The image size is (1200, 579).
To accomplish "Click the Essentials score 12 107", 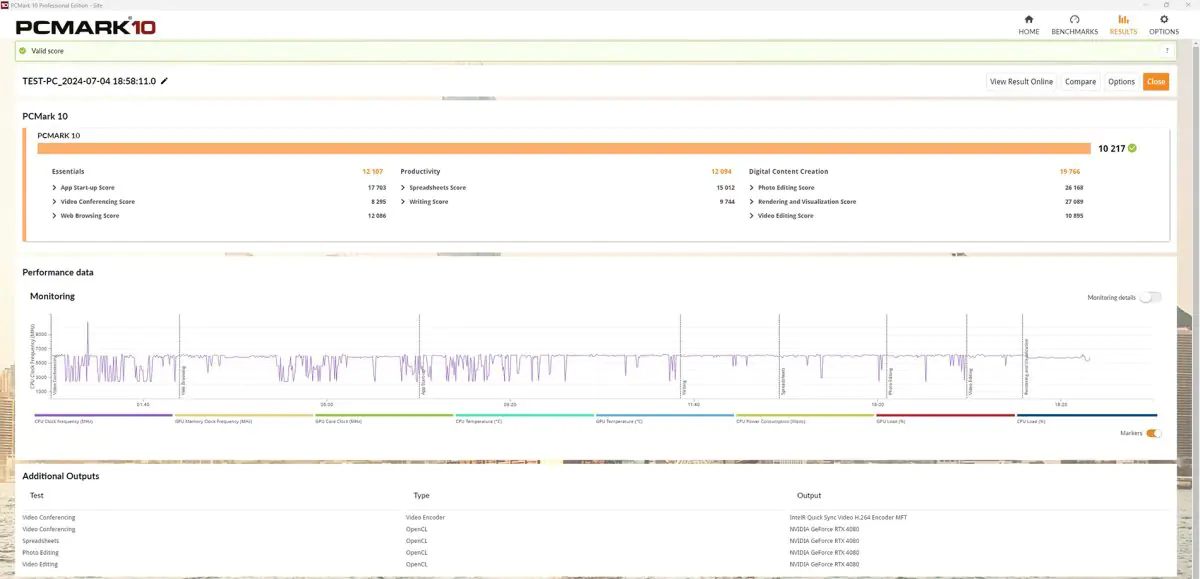I will tap(373, 172).
